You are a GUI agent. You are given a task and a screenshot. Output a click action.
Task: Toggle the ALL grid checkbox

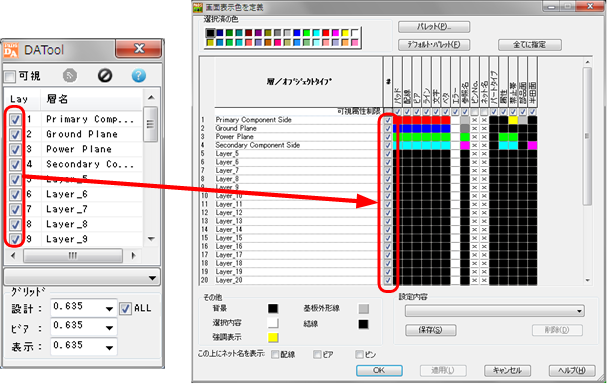coord(125,309)
